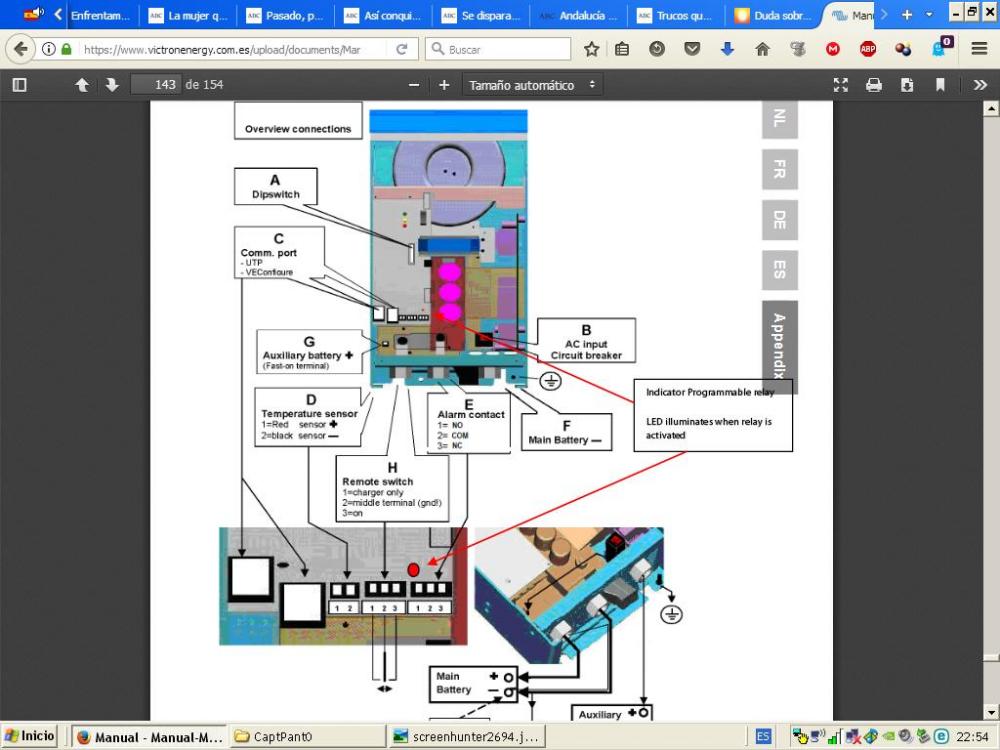1000x750 pixels.
Task: Show site information icon in address bar
Action: [x=48, y=49]
